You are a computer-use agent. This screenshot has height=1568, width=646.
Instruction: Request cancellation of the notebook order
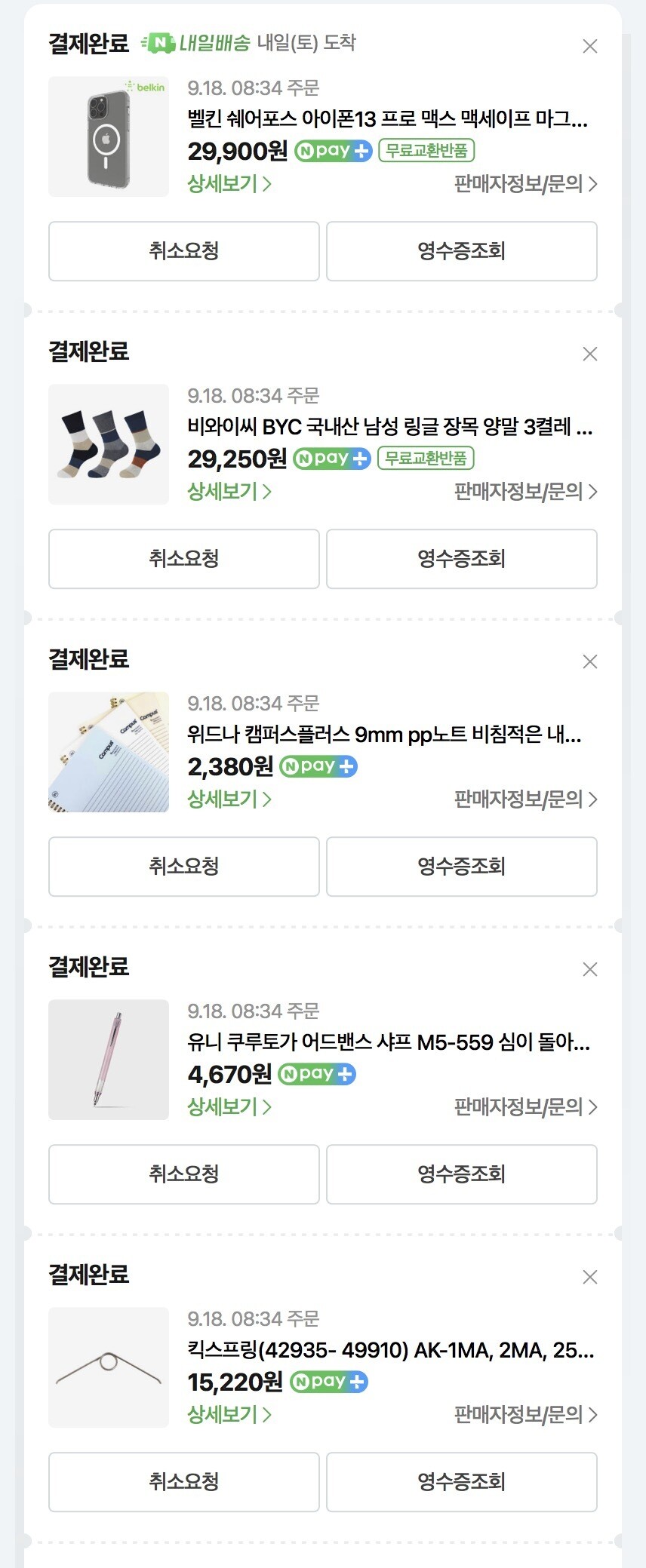point(184,867)
